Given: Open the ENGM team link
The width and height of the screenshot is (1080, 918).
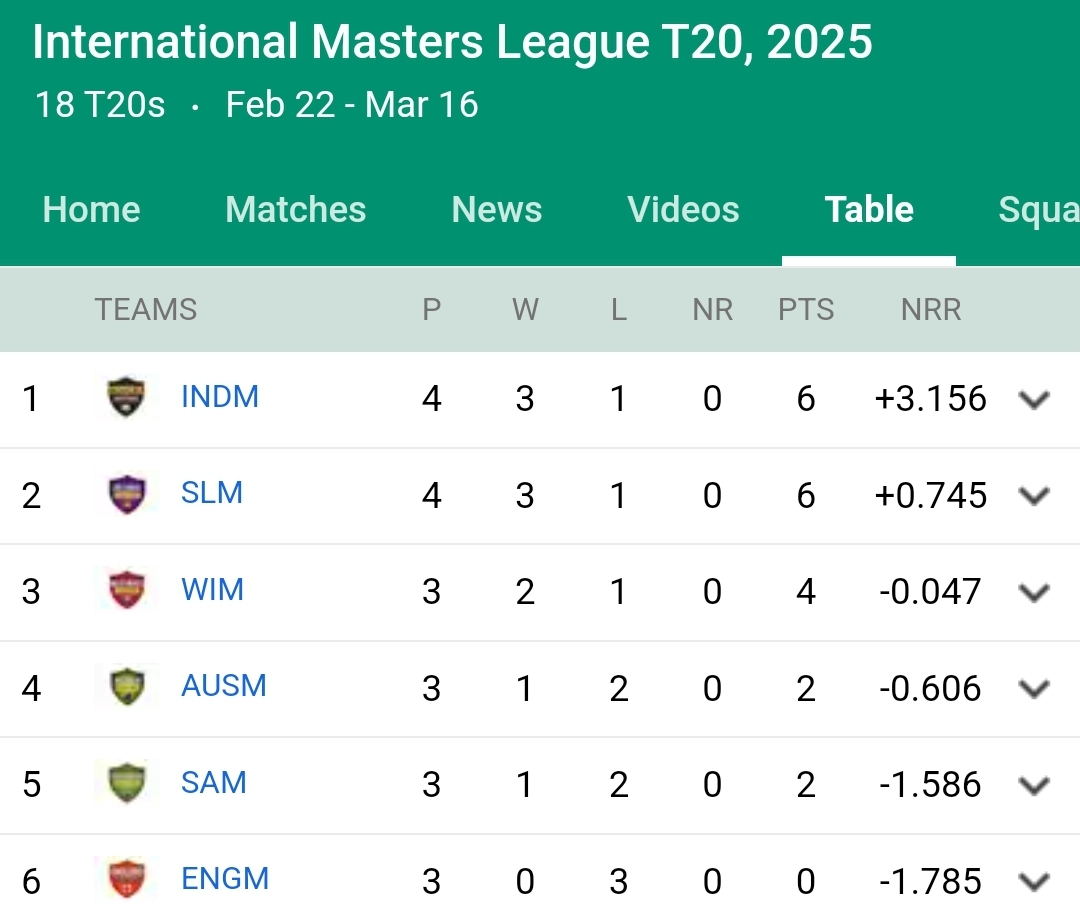Looking at the screenshot, I should (x=225, y=879).
